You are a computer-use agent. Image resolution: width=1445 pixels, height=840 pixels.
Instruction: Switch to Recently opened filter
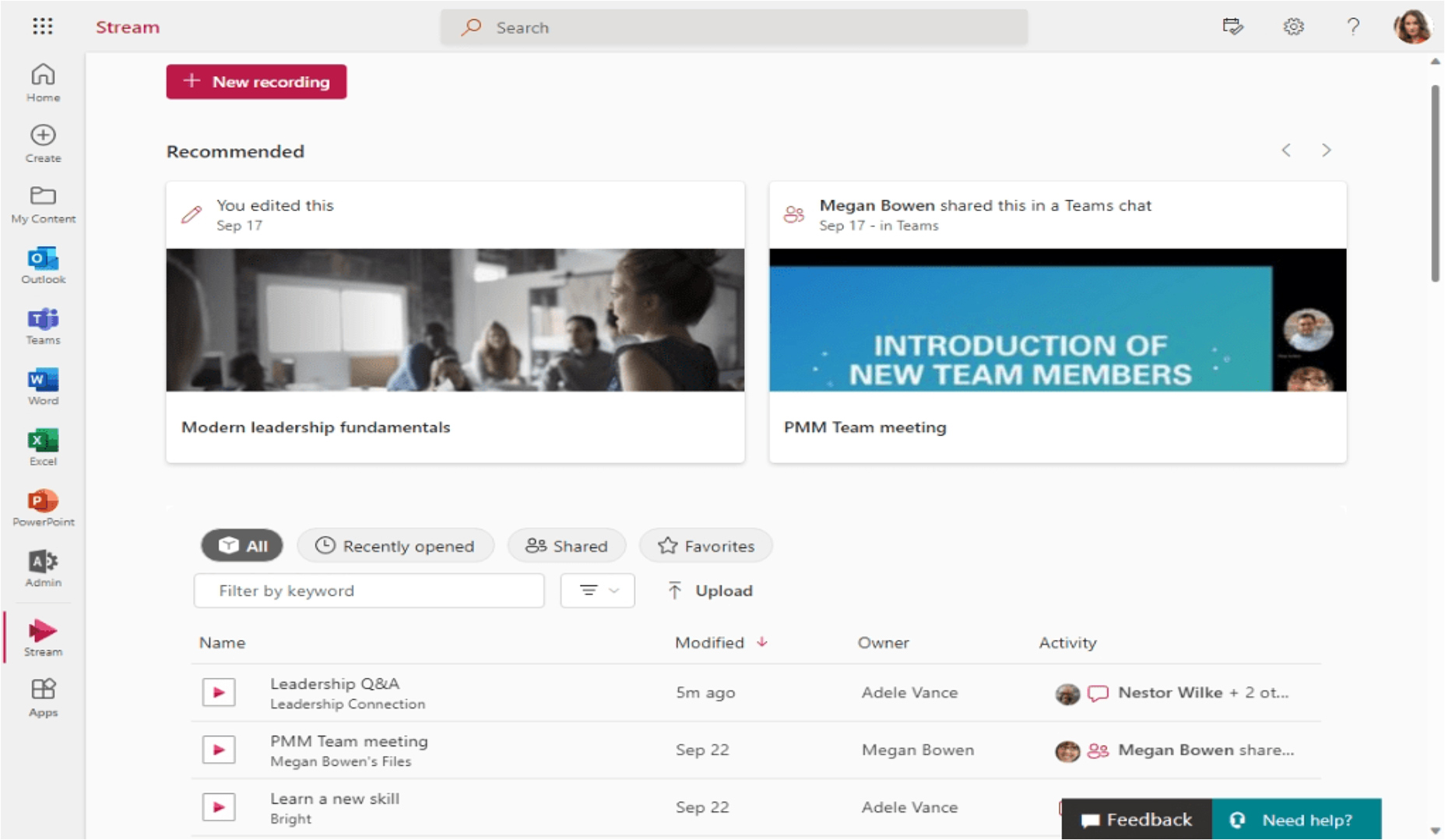click(x=395, y=546)
